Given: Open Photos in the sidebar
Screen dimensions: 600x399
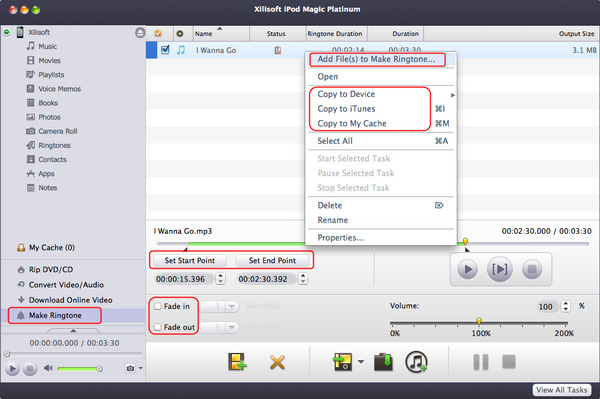Looking at the screenshot, I should (x=44, y=117).
